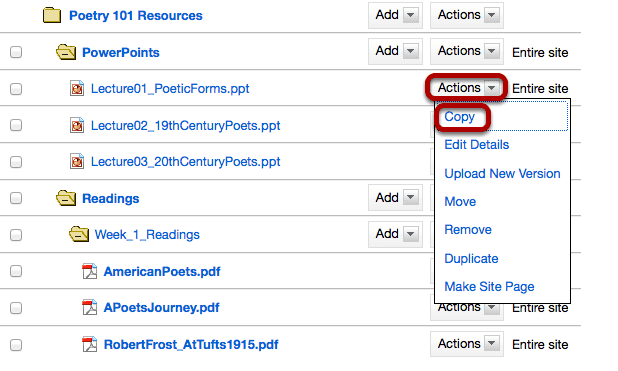Open the Add dropdown for PowerPoints folder

point(395,51)
